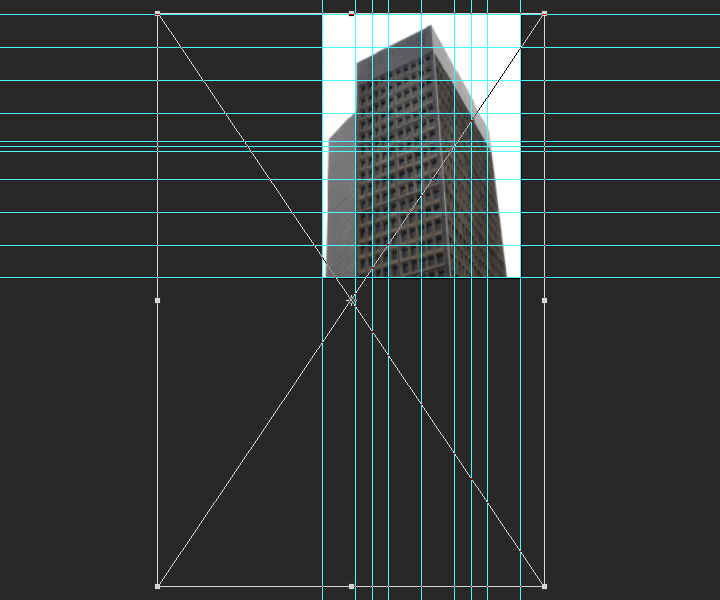Click the top-center transform edge handle
Screen dimensions: 720x600
351,14
